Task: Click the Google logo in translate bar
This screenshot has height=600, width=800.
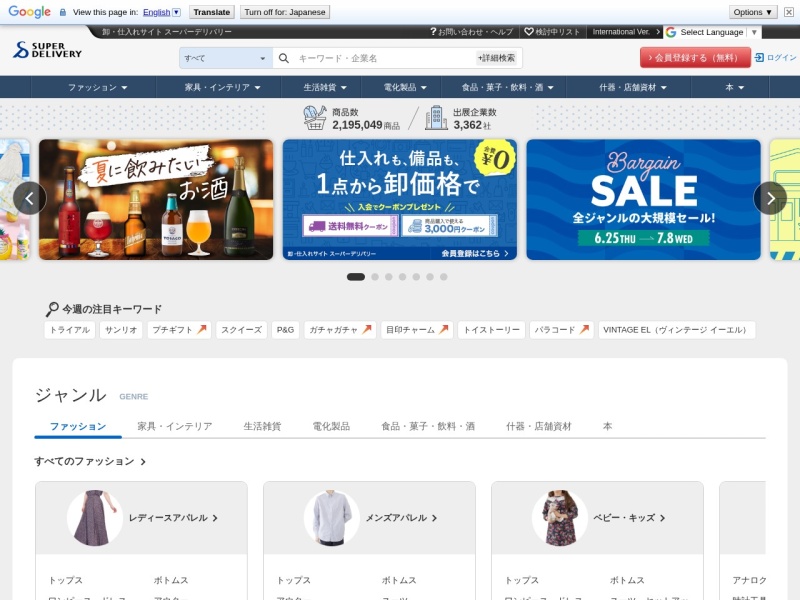Action: (30, 12)
